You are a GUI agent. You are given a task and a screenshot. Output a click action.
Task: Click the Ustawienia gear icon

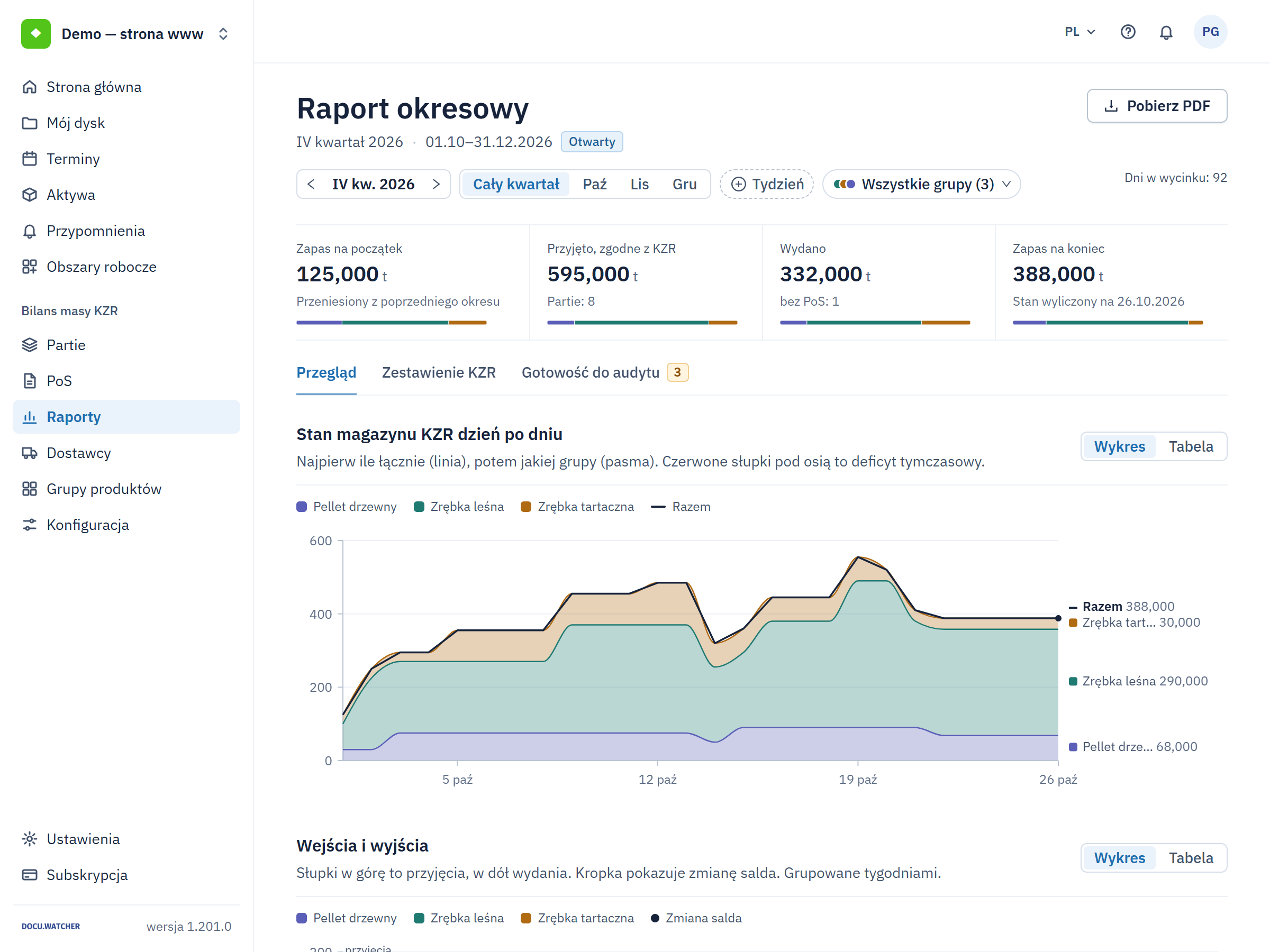click(30, 839)
